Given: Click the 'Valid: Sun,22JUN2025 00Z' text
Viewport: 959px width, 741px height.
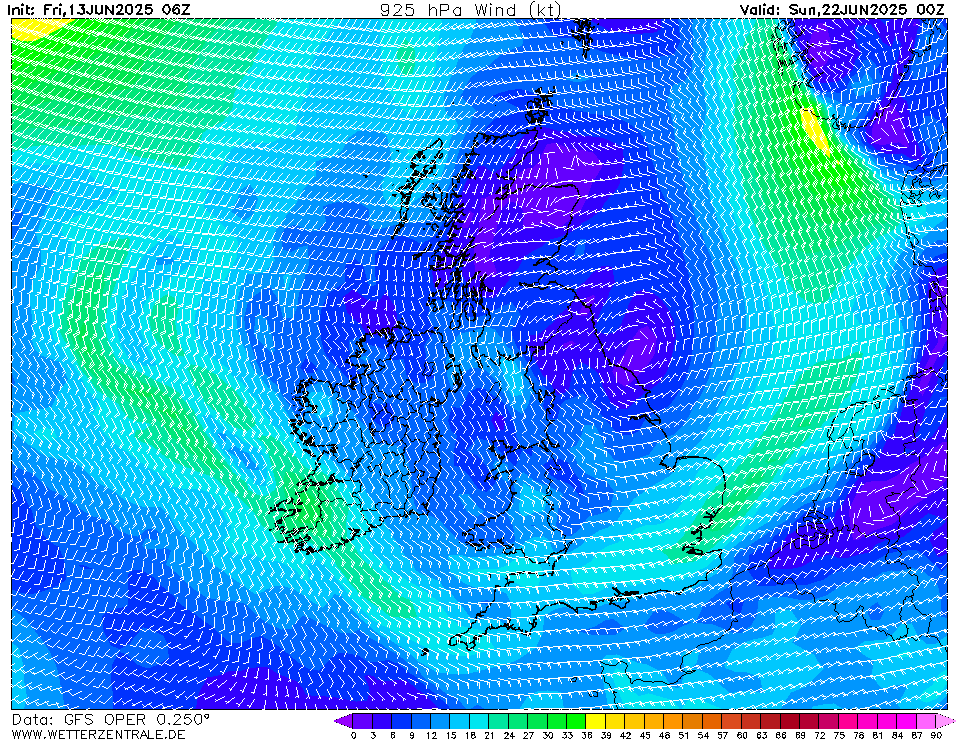Looking at the screenshot, I should point(842,10).
